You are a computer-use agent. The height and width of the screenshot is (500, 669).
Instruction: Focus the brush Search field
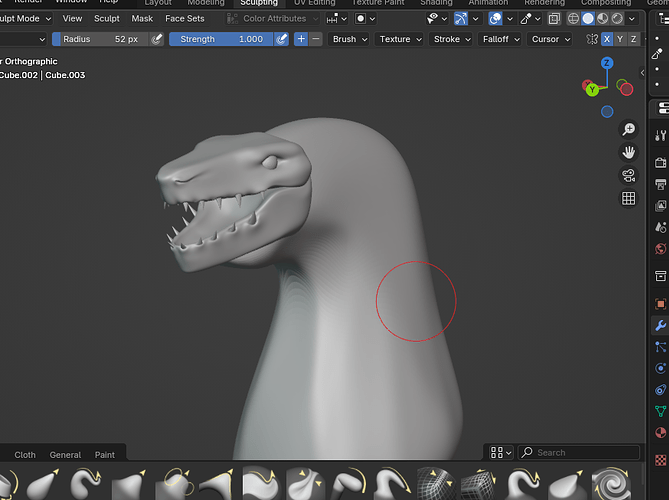(x=579, y=453)
